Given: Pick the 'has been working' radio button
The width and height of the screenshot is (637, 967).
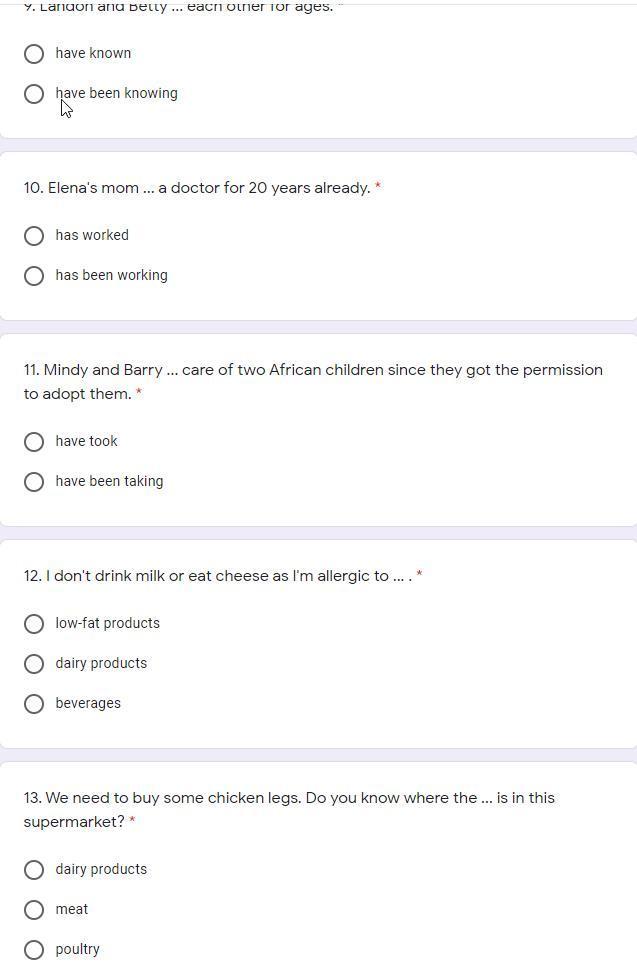Looking at the screenshot, I should (34, 276).
